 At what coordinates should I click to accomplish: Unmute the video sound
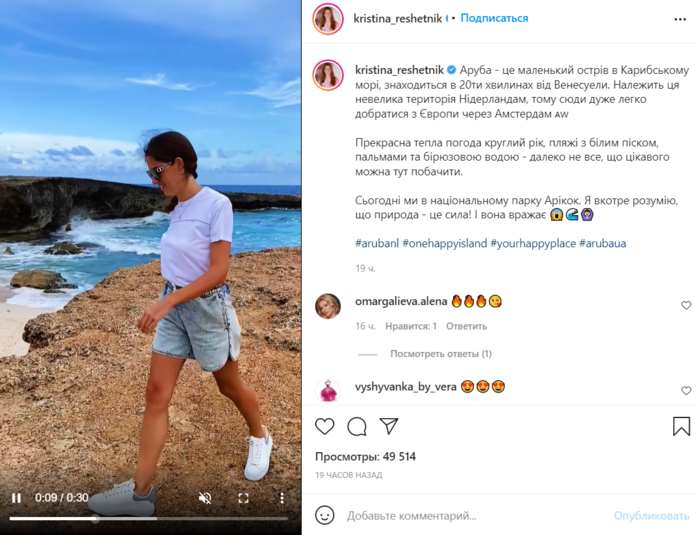[205, 497]
